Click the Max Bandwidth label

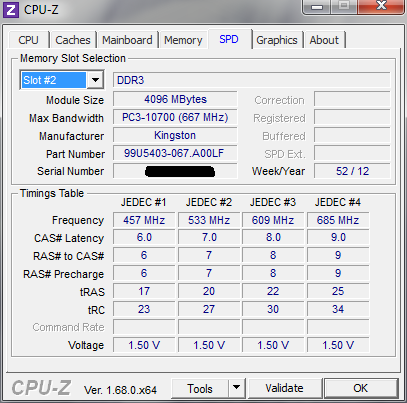[x=66, y=118]
